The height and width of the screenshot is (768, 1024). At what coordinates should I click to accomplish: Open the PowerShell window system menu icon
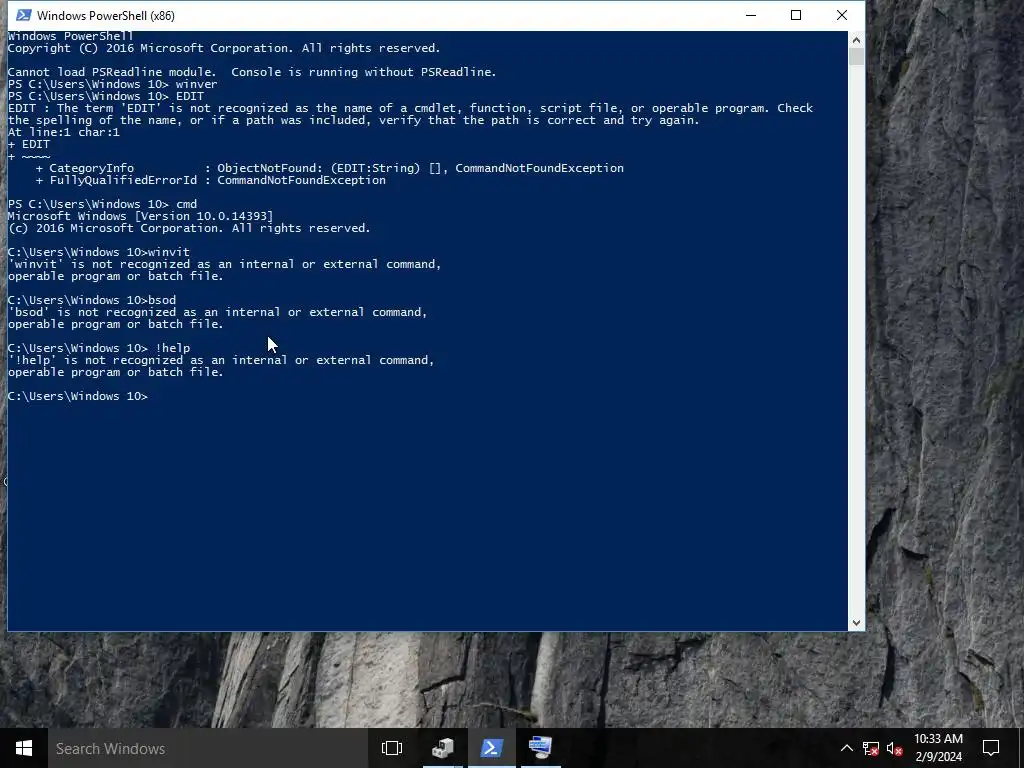coord(22,15)
